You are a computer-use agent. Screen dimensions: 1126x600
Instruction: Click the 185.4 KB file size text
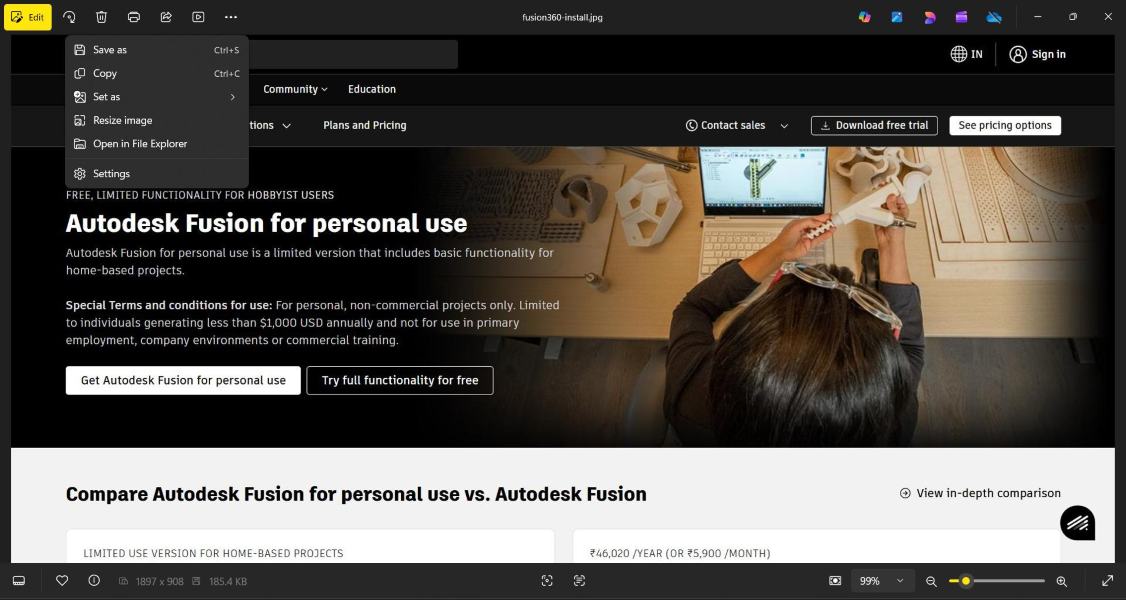click(x=228, y=581)
